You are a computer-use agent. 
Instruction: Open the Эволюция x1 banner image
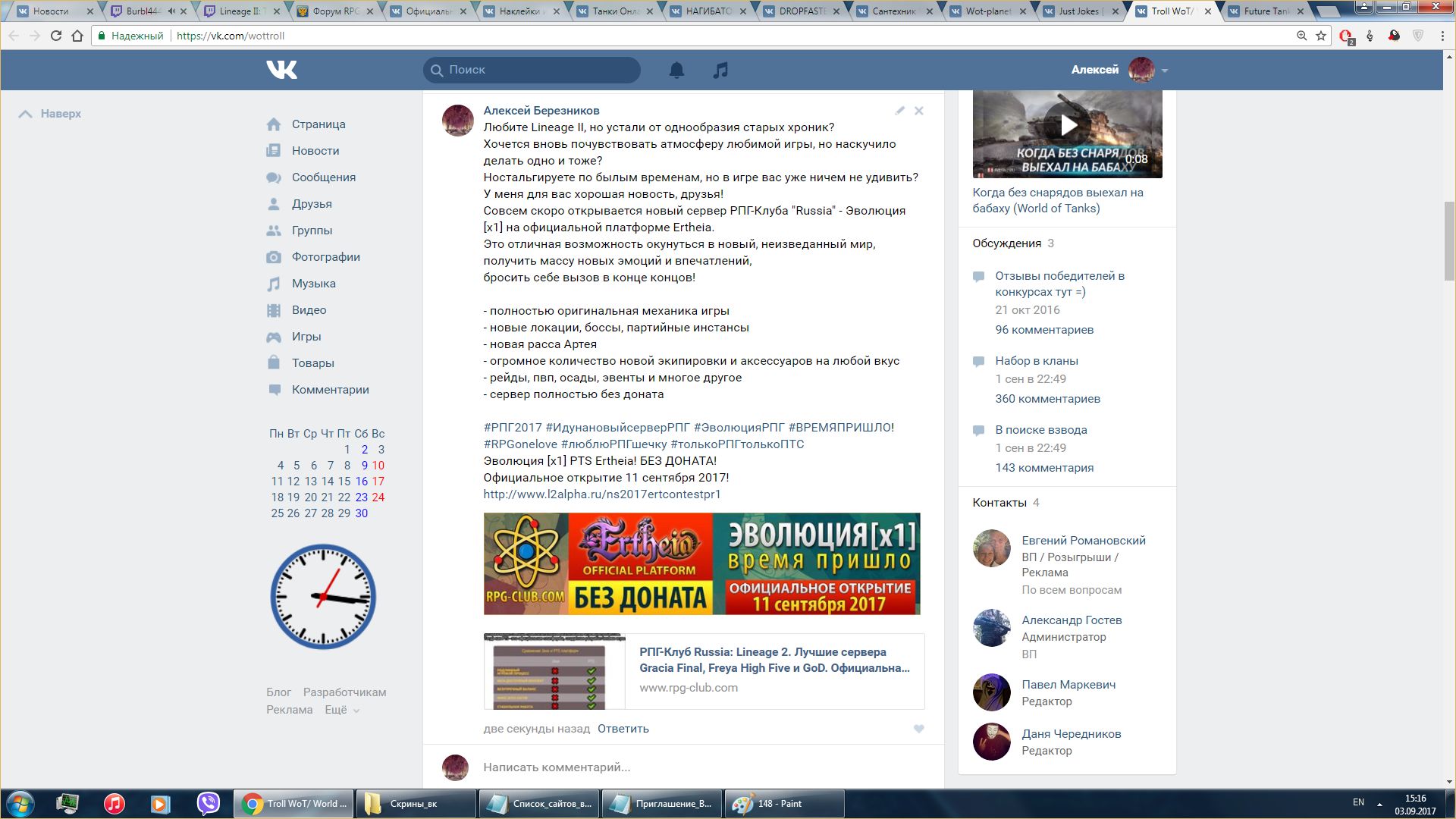point(701,563)
